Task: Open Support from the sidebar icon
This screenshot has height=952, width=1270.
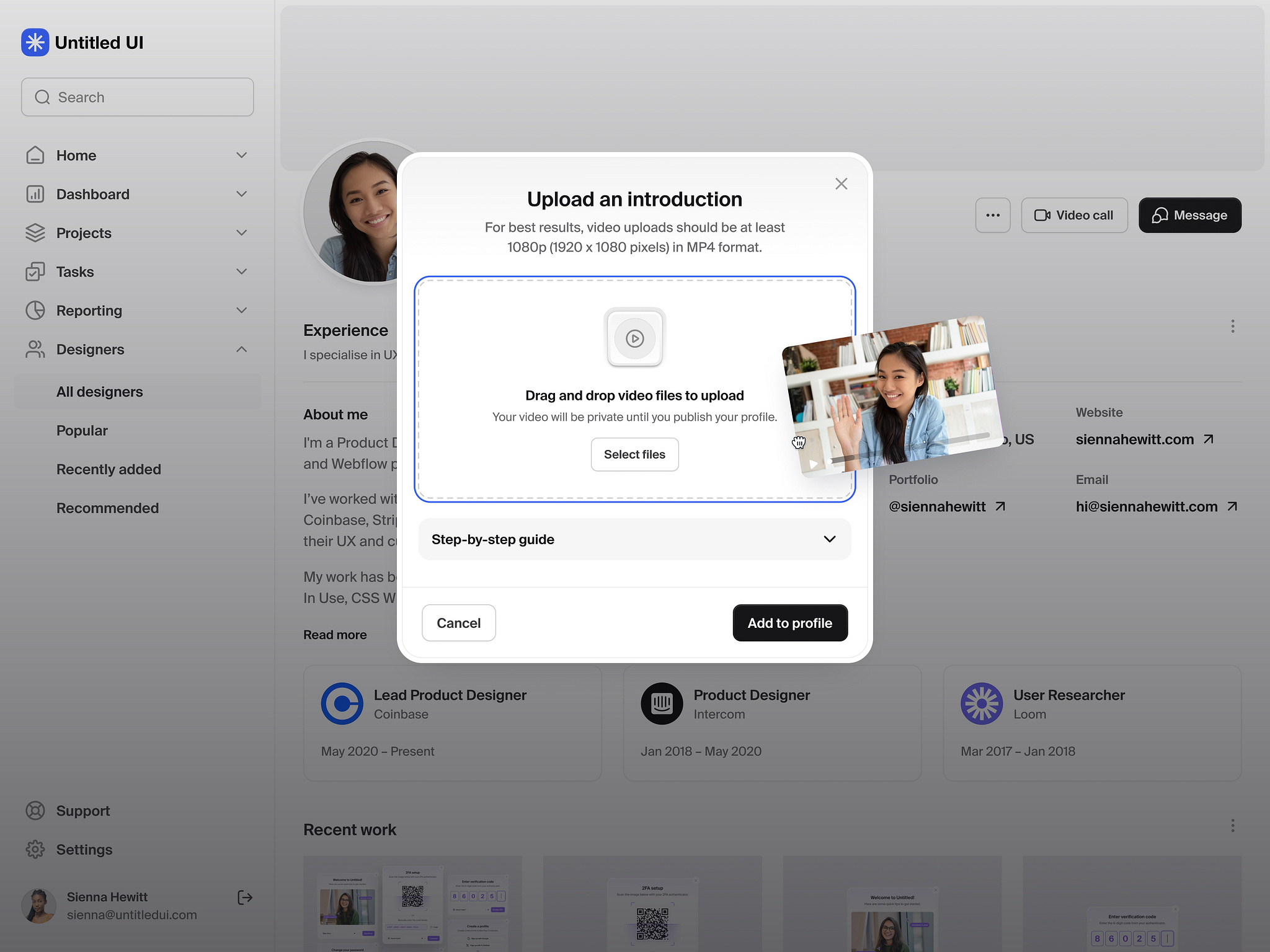Action: click(35, 810)
